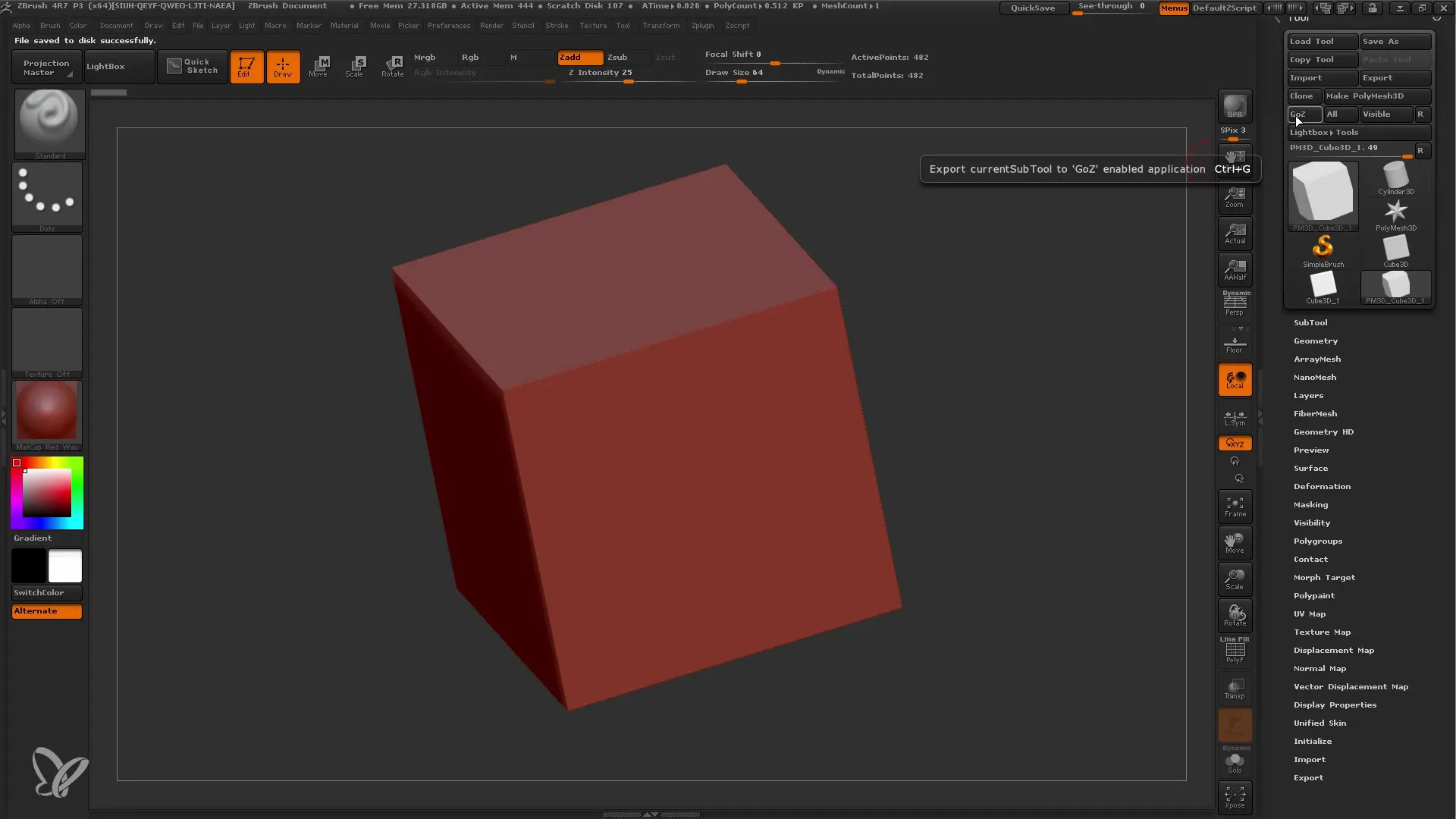Open the Preferences menu

pos(449,26)
